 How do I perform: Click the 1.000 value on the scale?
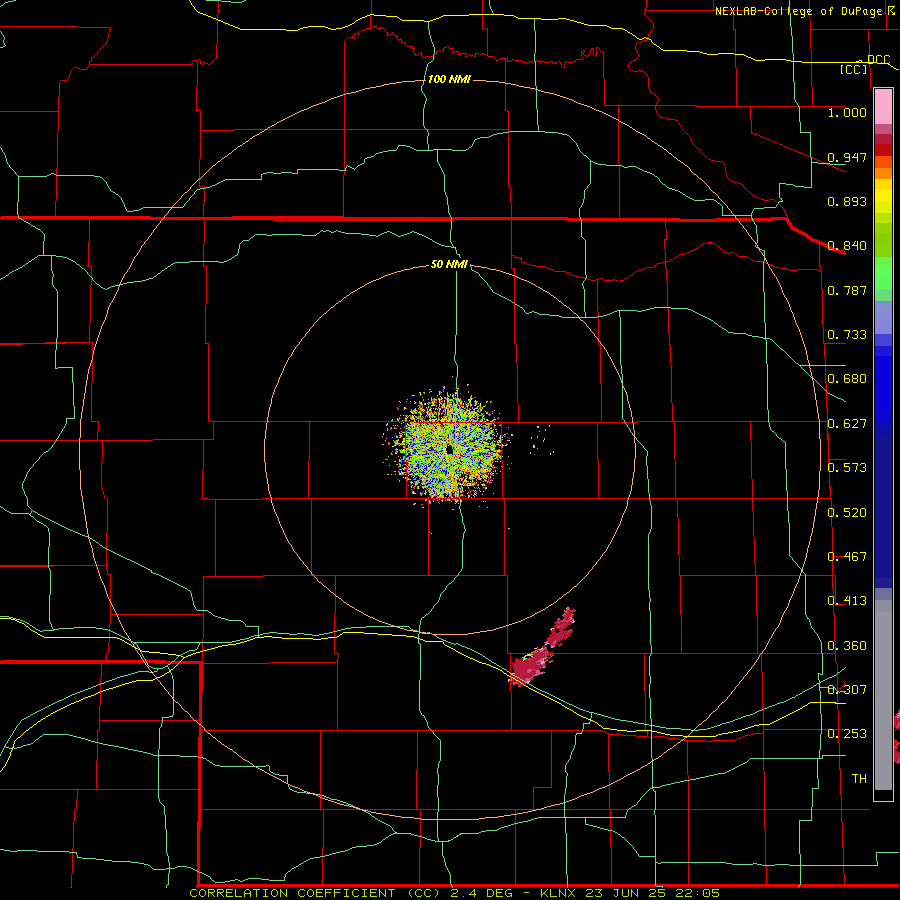pos(847,112)
